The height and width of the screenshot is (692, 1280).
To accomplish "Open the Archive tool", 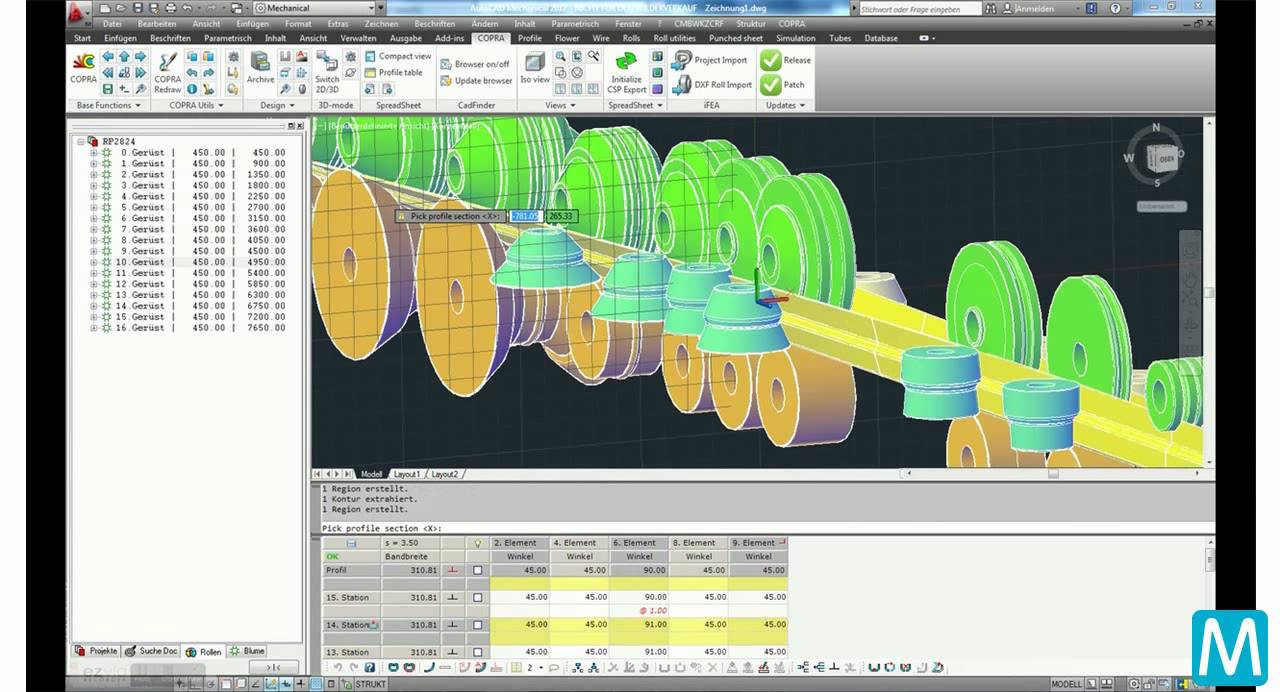I will pos(260,66).
